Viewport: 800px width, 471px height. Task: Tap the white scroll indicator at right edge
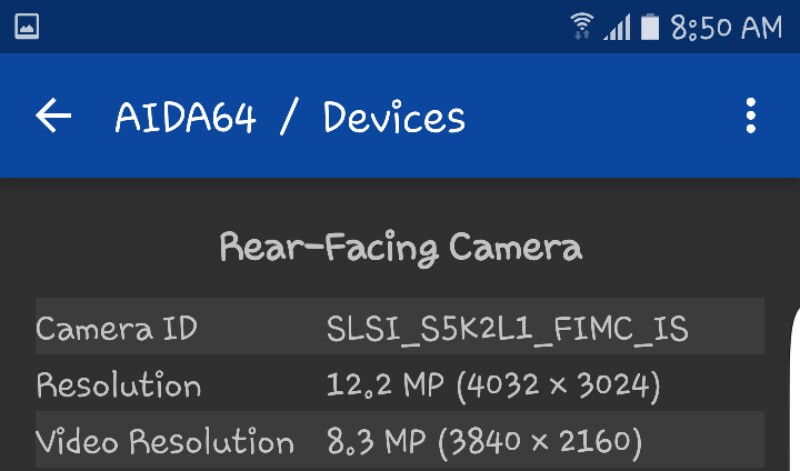point(795,388)
